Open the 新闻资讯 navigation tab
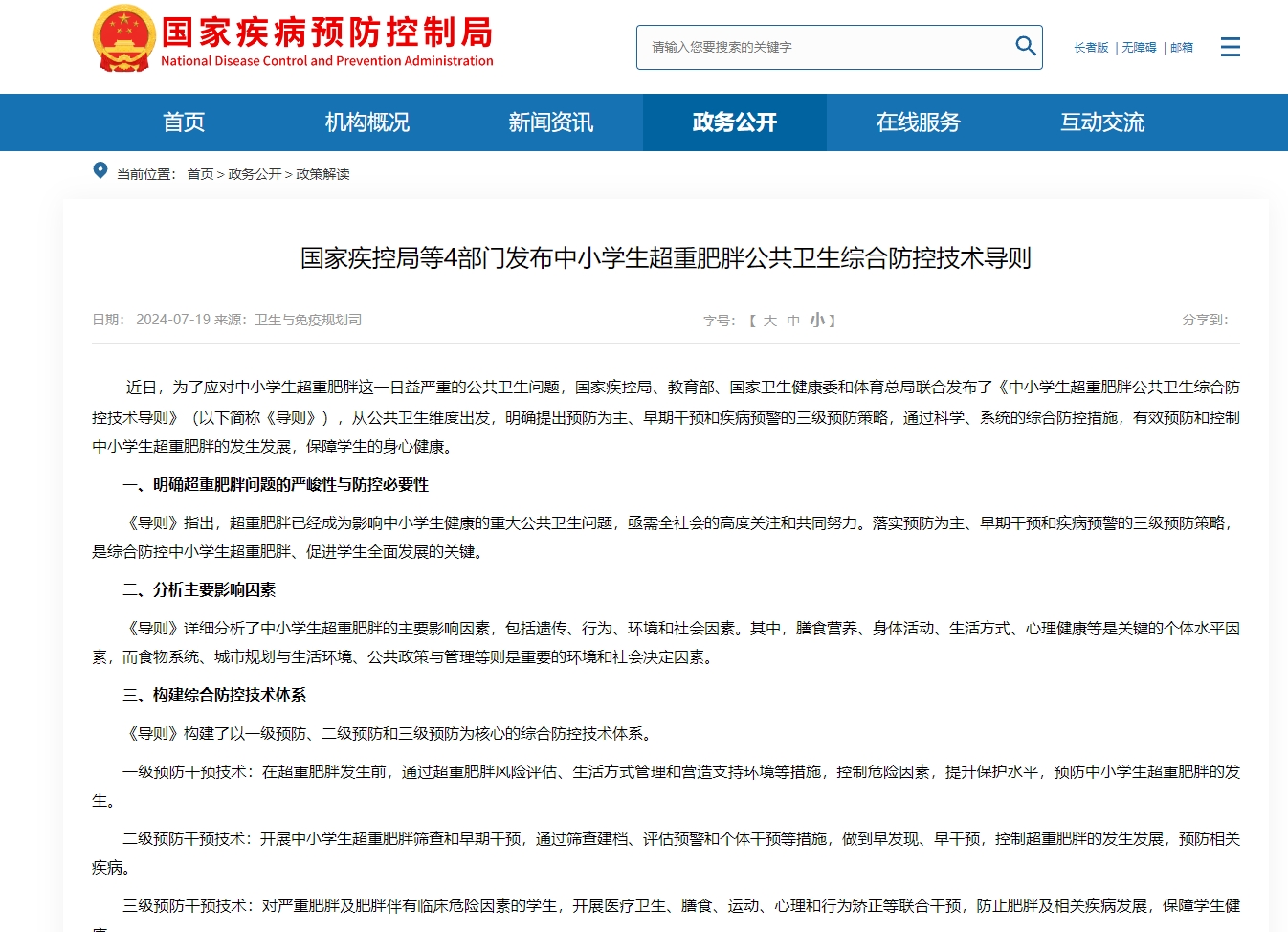 click(551, 122)
